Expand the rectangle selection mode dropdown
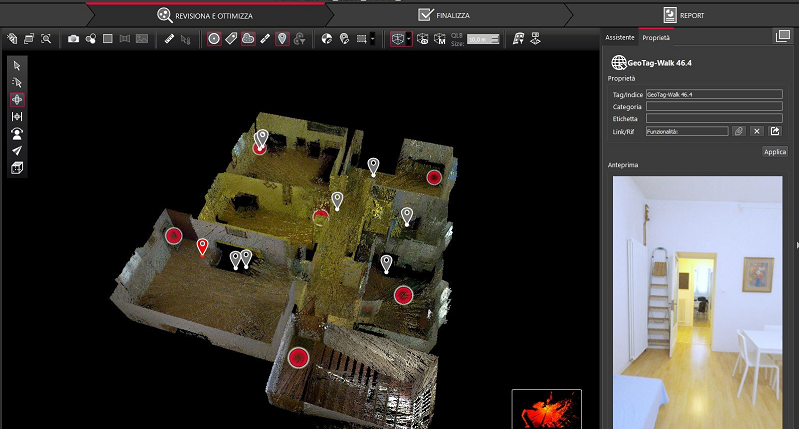 point(373,39)
